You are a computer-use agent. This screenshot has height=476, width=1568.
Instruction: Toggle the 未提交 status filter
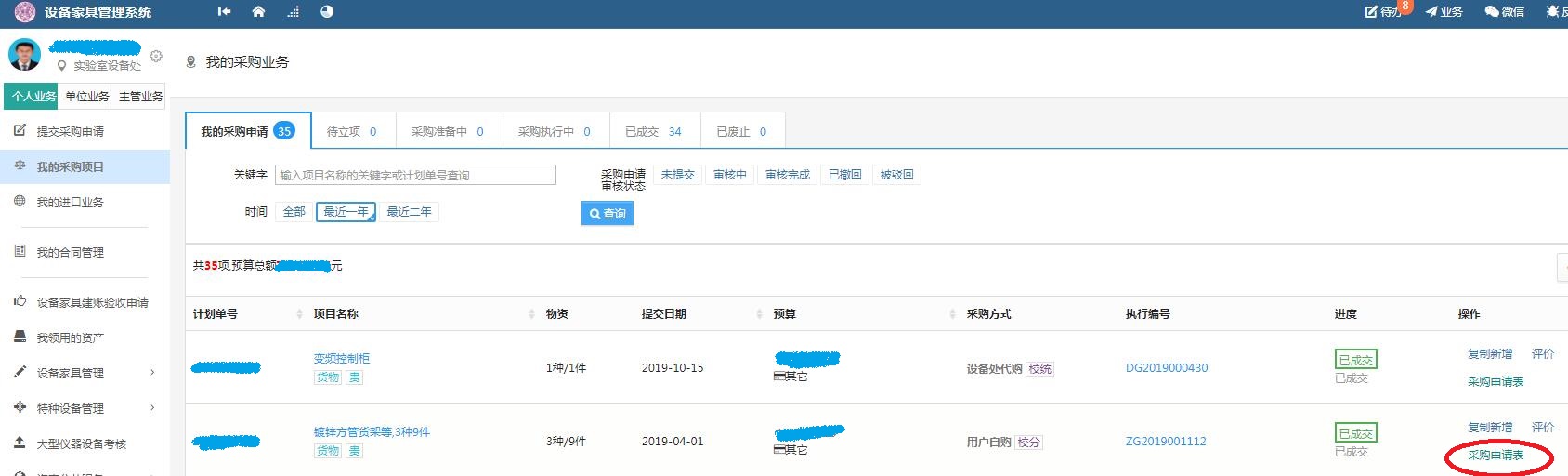(x=677, y=175)
